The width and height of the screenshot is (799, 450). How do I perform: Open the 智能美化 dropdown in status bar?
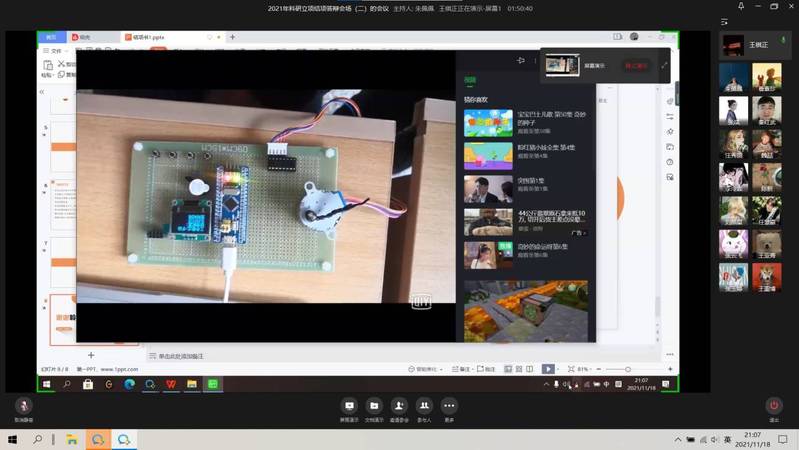[x=425, y=369]
